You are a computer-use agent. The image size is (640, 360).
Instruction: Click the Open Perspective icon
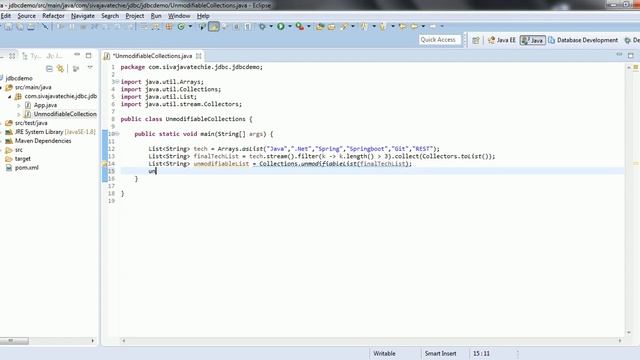coord(476,40)
